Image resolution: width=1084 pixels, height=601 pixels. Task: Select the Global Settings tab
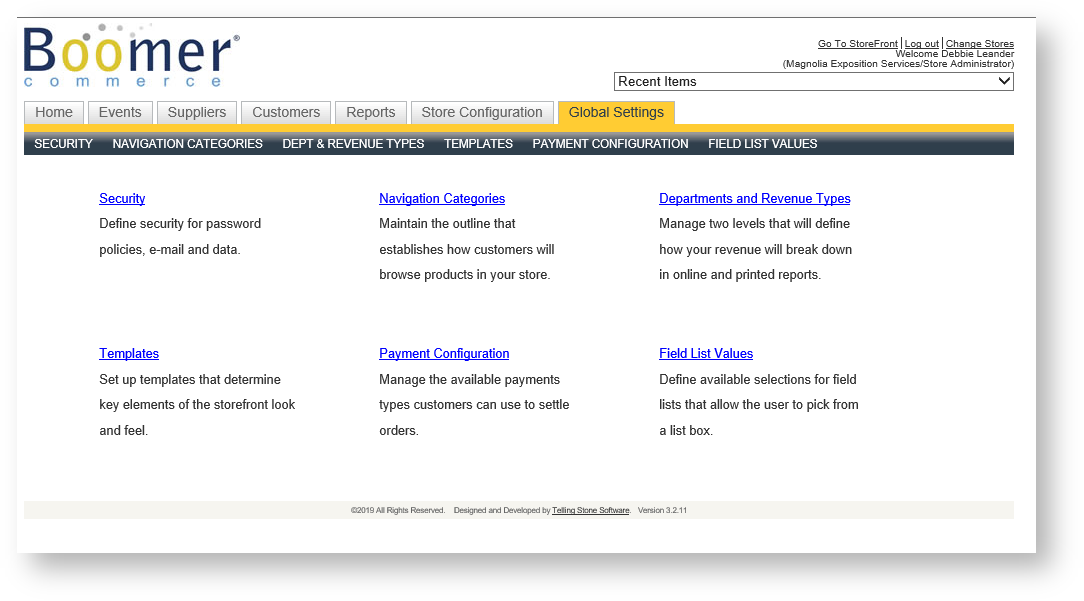tap(615, 112)
